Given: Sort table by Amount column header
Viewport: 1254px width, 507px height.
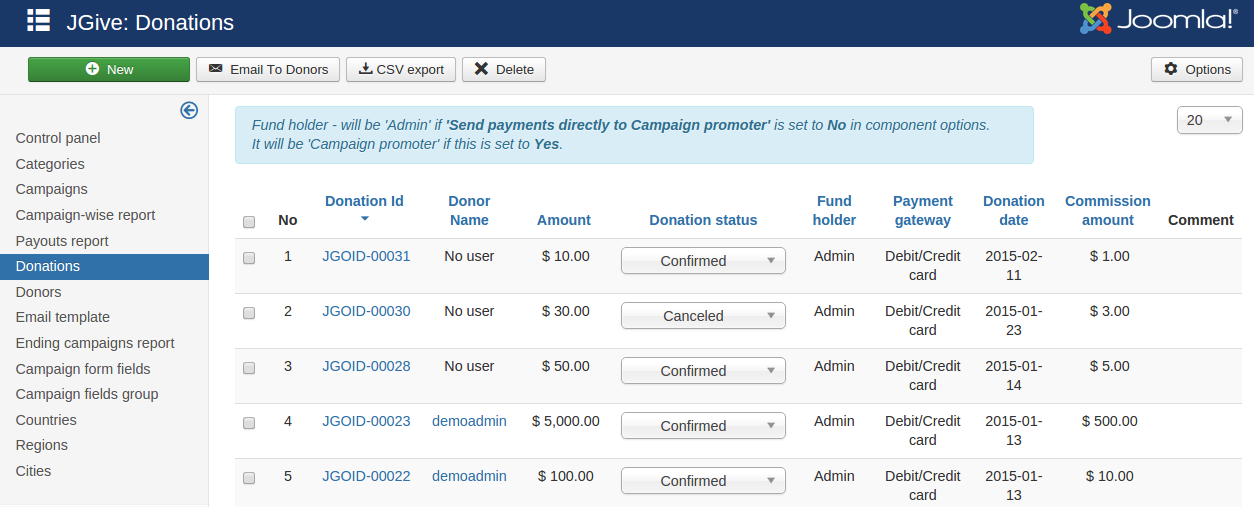Looking at the screenshot, I should (564, 220).
